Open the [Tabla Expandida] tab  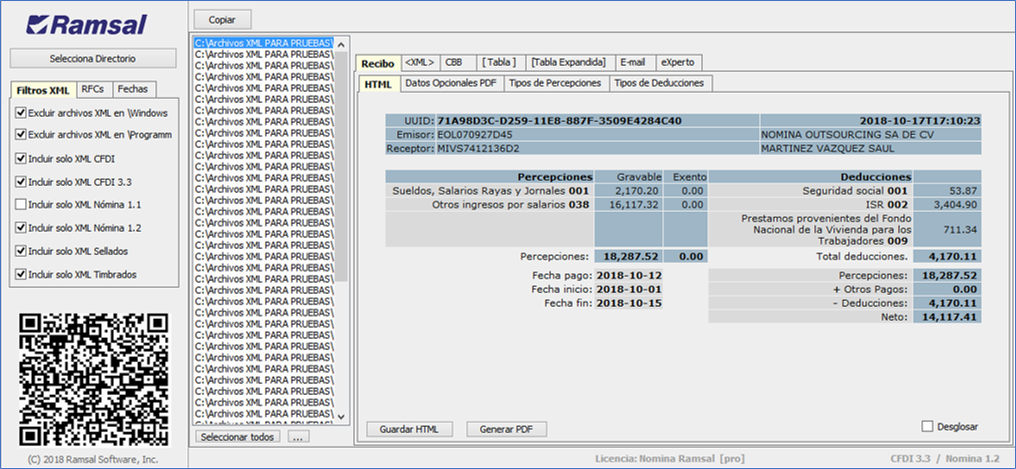pos(568,62)
